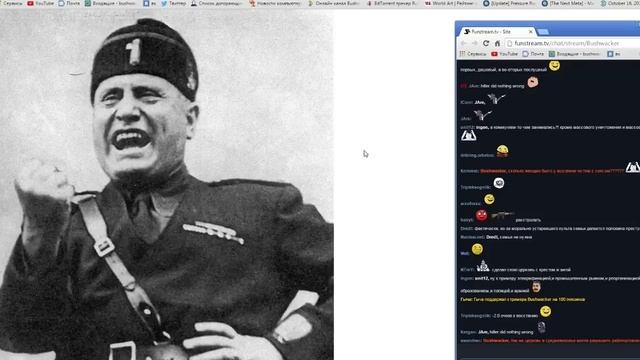The image size is (640, 360).
Task: Open the October 16 bookmark
Action: [620, 3]
